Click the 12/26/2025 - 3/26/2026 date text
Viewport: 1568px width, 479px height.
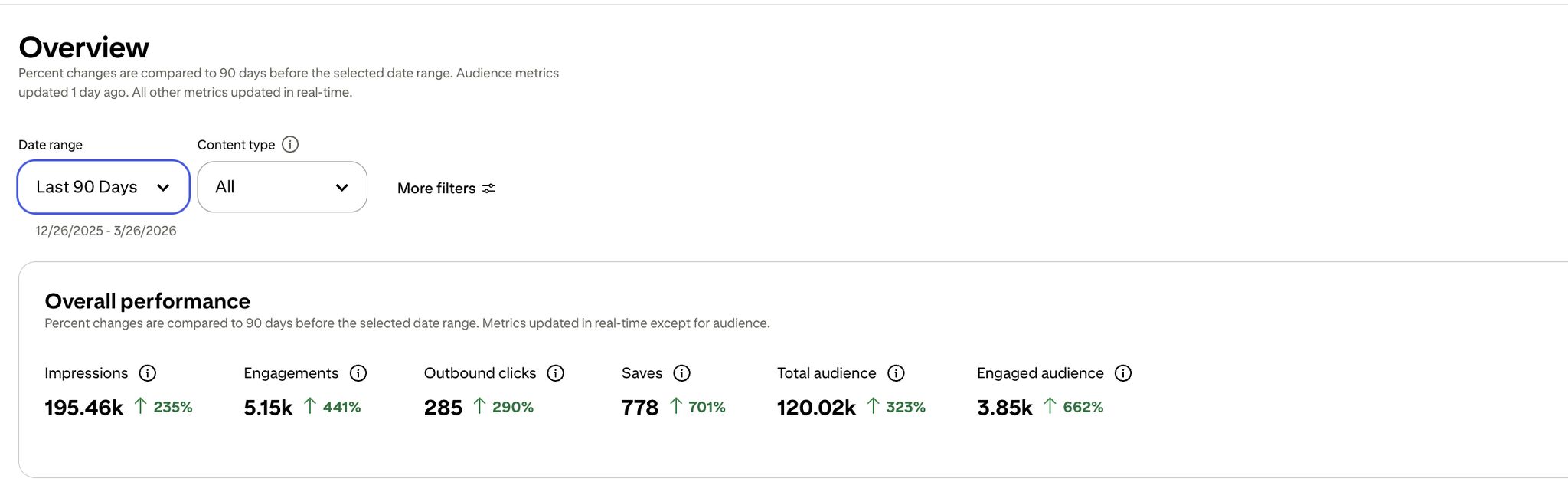tap(106, 231)
